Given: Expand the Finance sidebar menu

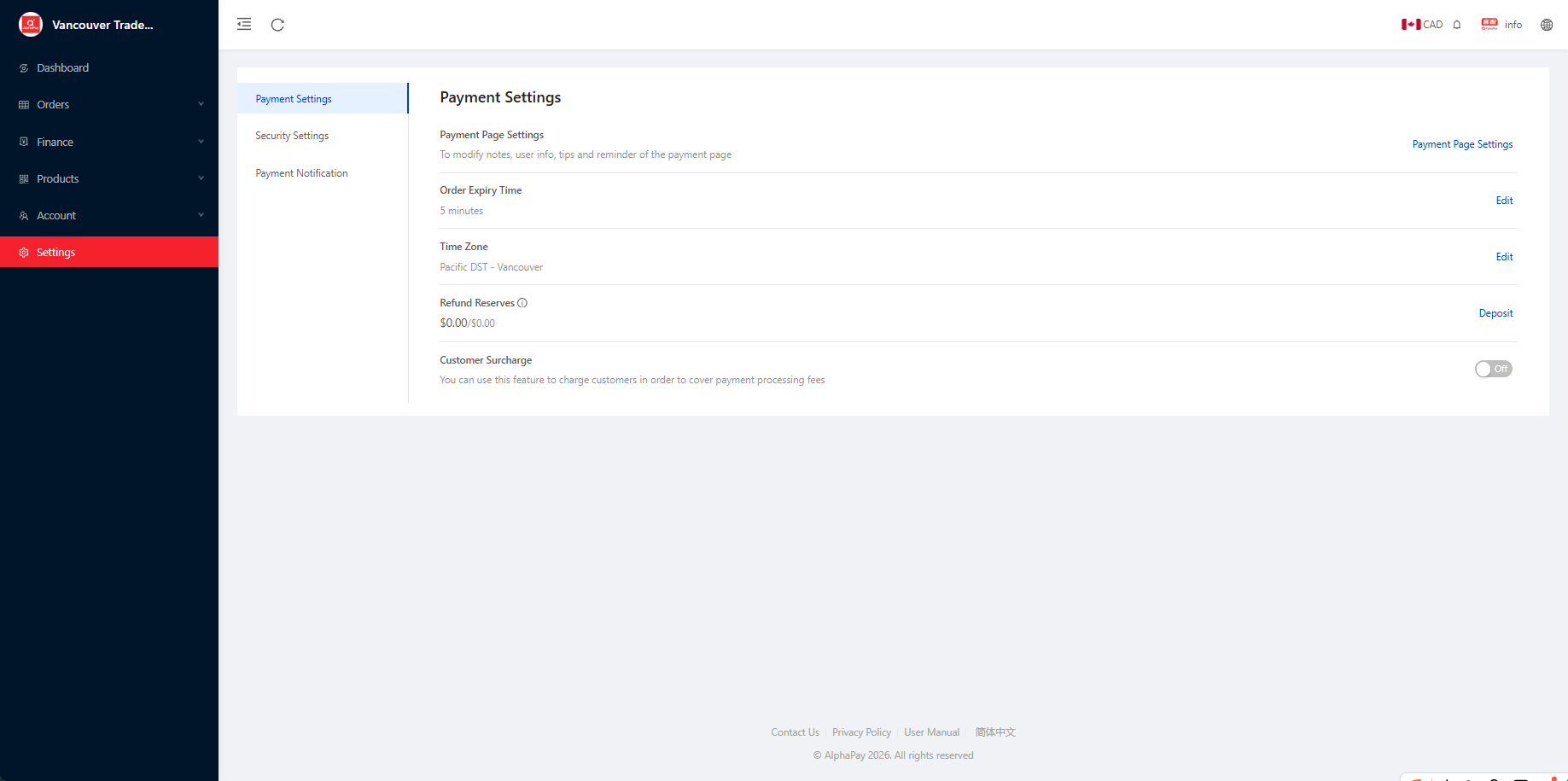Looking at the screenshot, I should coord(109,142).
